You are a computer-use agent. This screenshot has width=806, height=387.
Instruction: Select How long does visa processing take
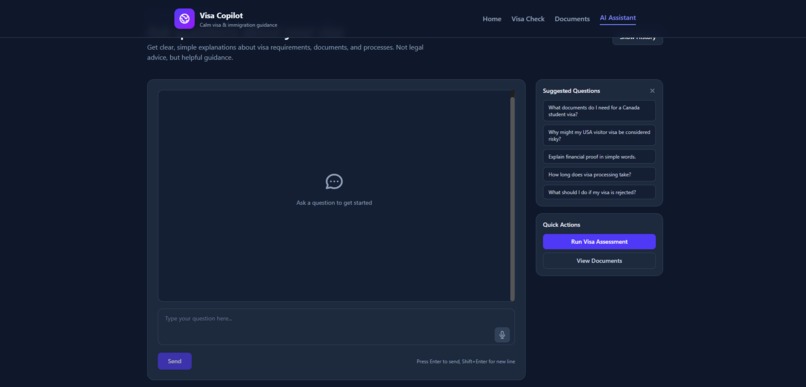[599, 175]
